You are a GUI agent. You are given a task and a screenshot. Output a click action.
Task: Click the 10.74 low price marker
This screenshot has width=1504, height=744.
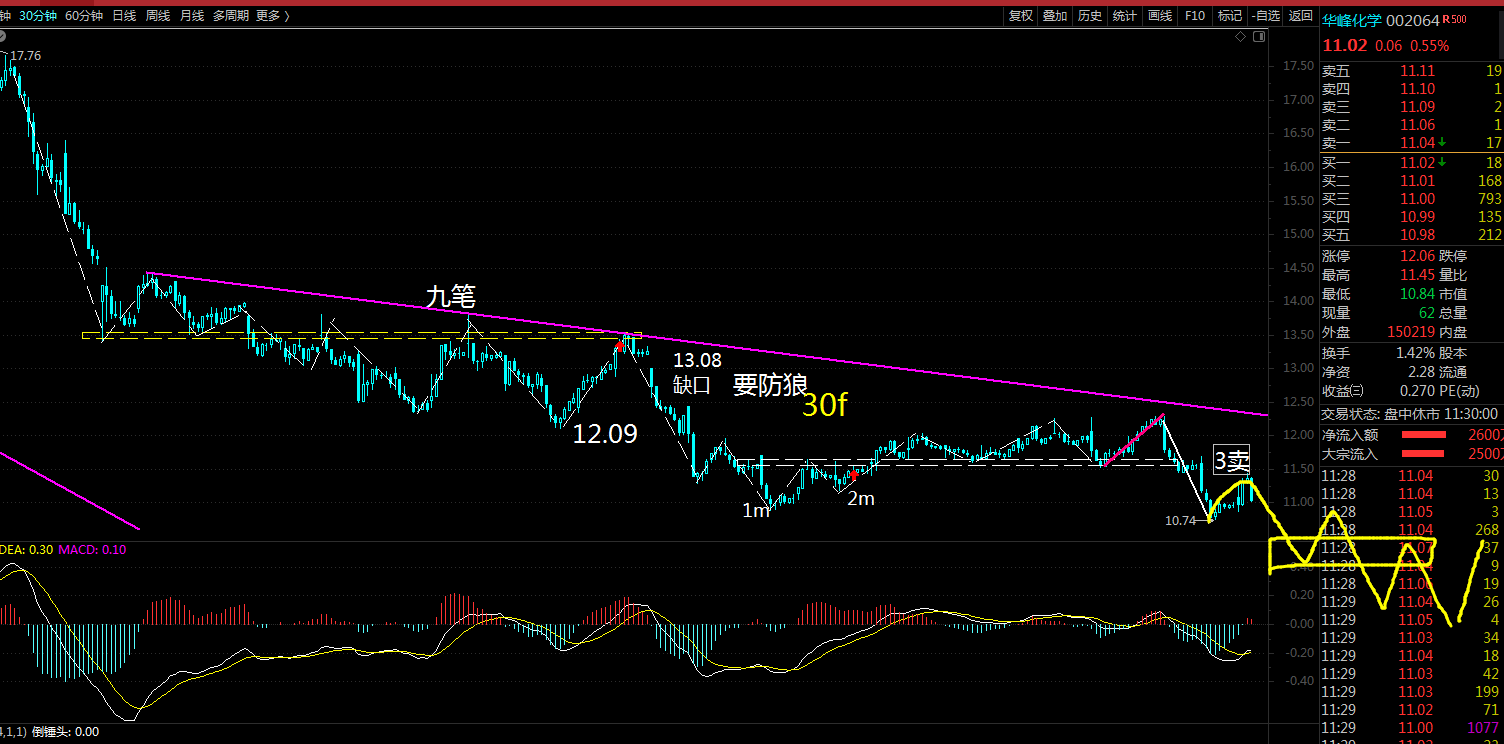[1181, 521]
